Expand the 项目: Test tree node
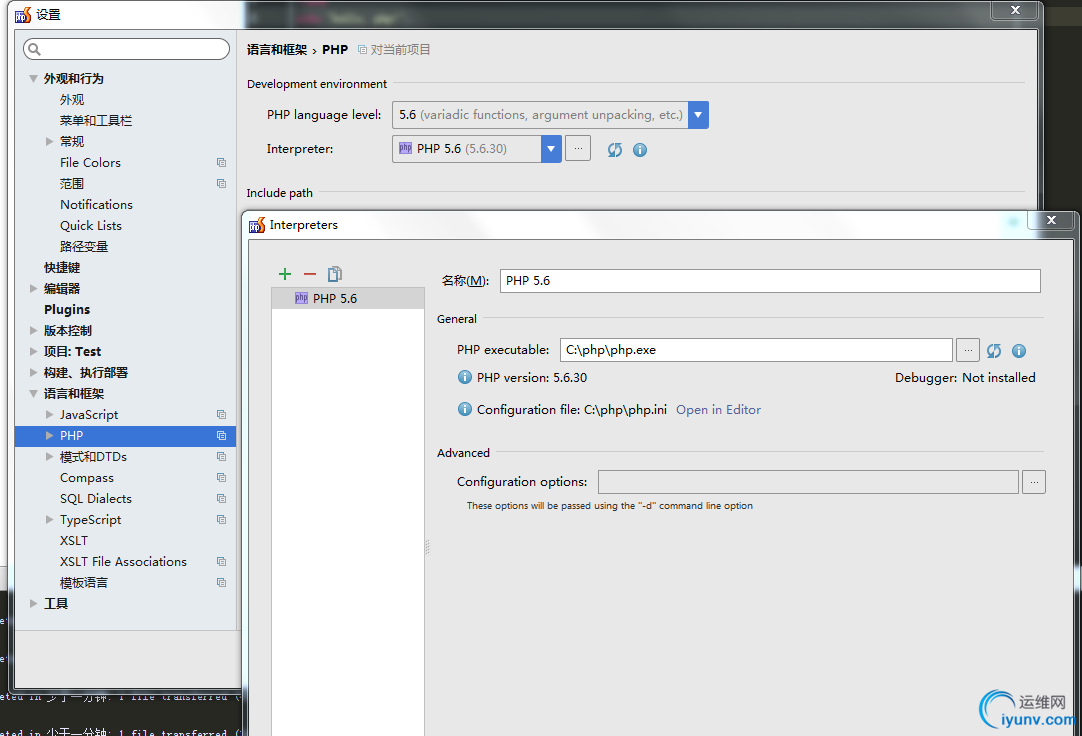Viewport: 1082px width, 736px height. tap(33, 351)
